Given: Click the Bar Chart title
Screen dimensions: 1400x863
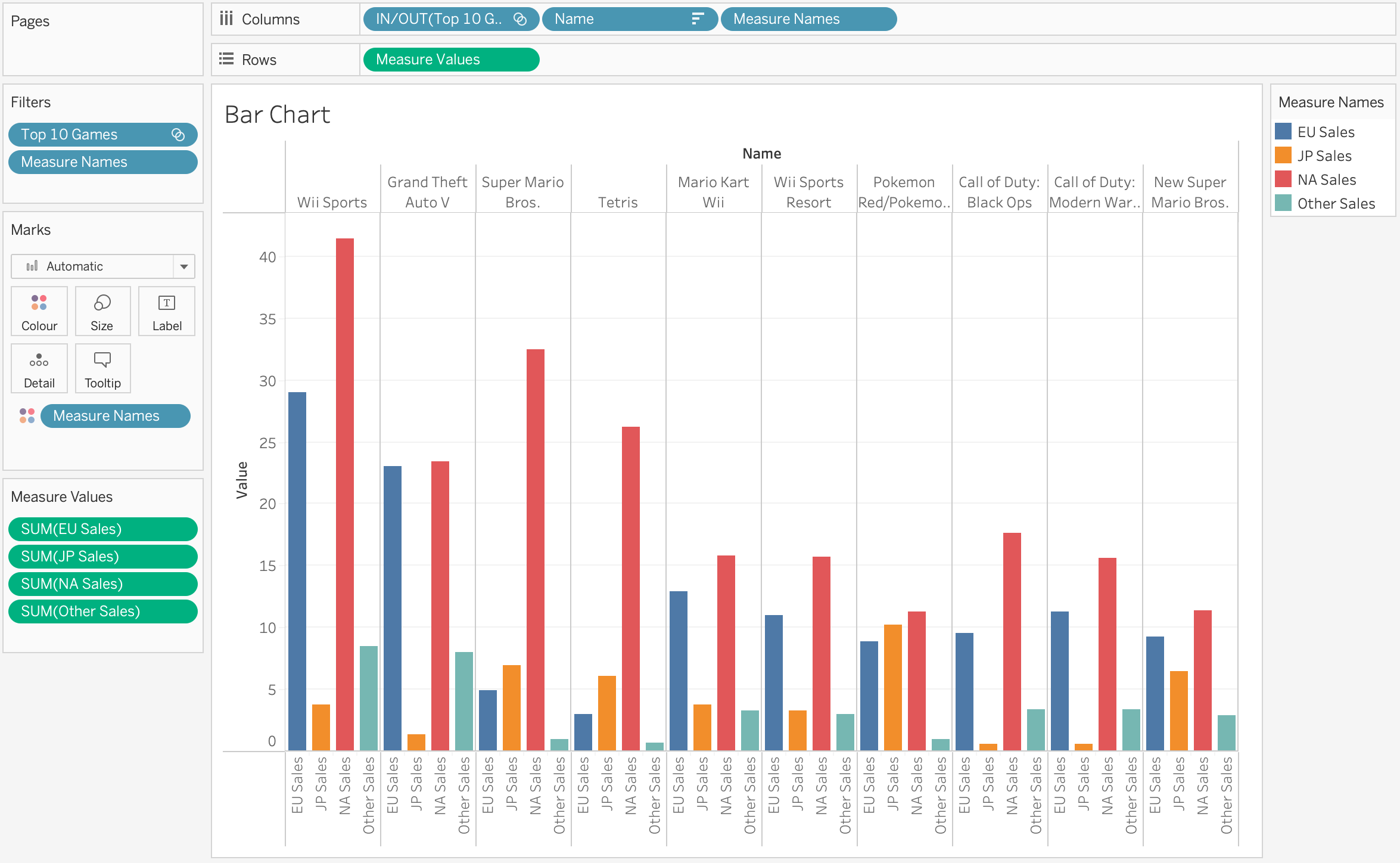Looking at the screenshot, I should 278,114.
